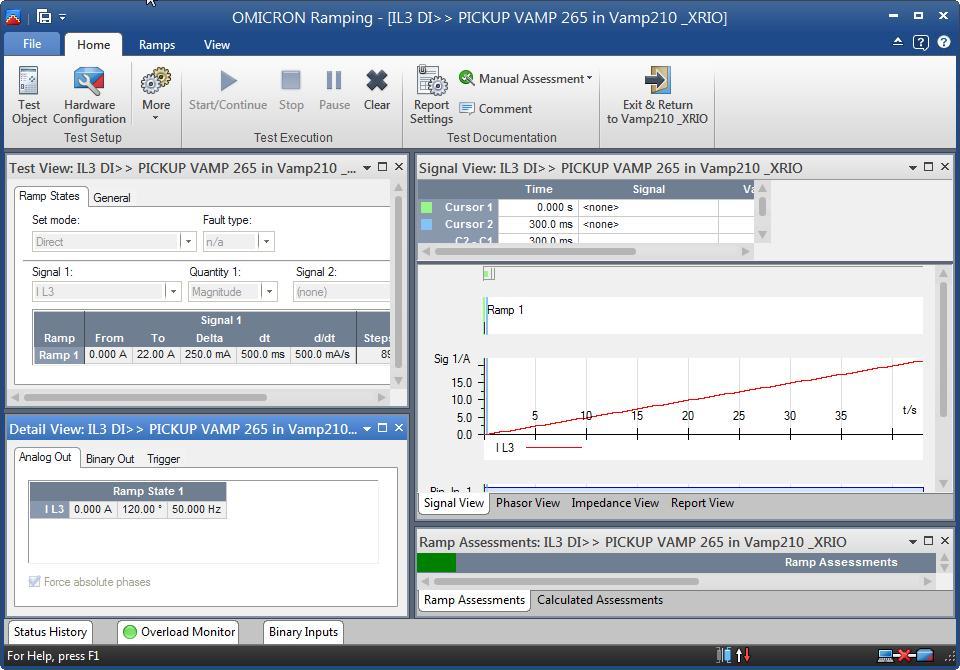Select the Analog Out tab
The image size is (960, 670).
45,457
